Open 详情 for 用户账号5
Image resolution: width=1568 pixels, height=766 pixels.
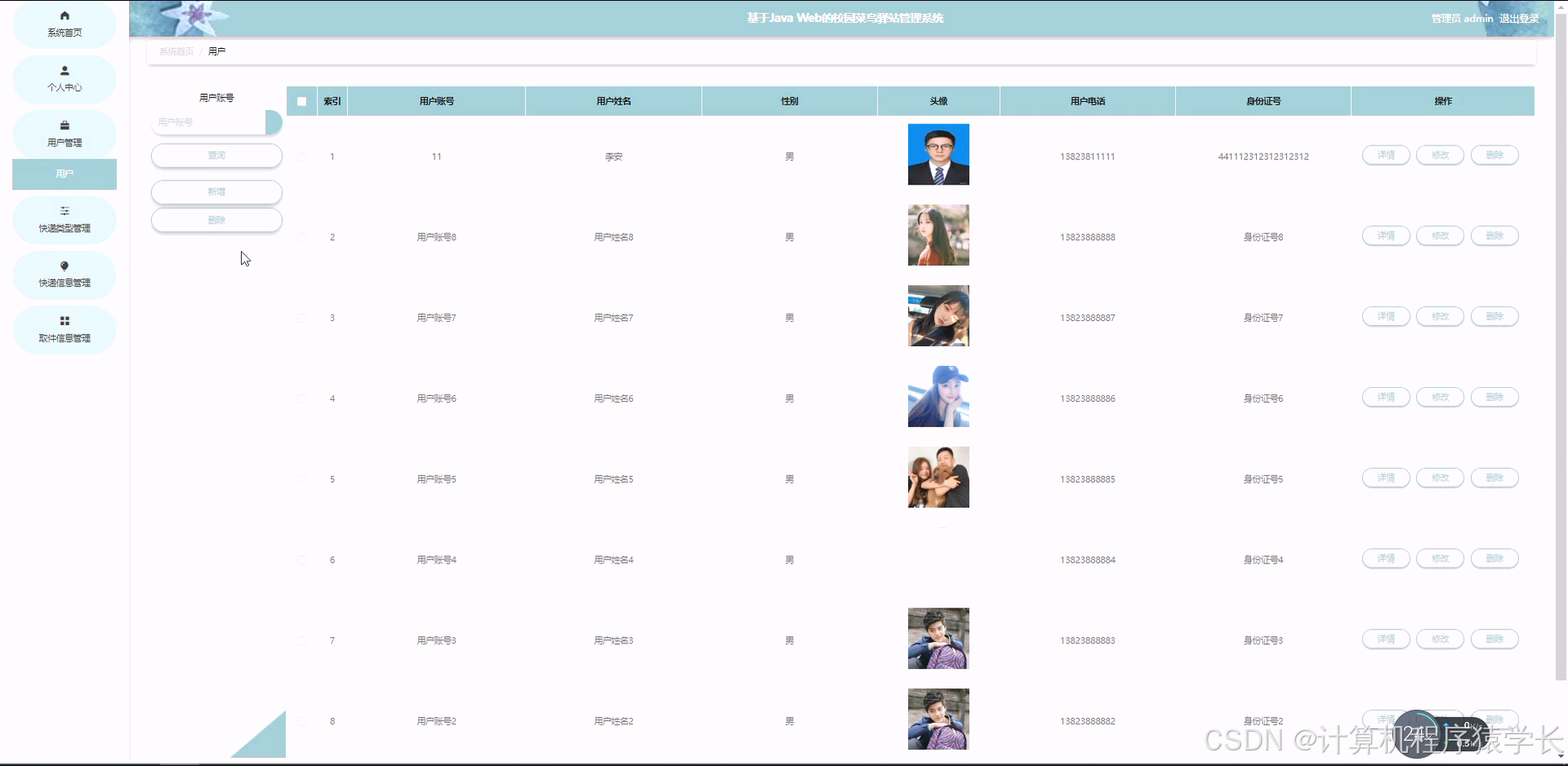pyautogui.click(x=1386, y=478)
